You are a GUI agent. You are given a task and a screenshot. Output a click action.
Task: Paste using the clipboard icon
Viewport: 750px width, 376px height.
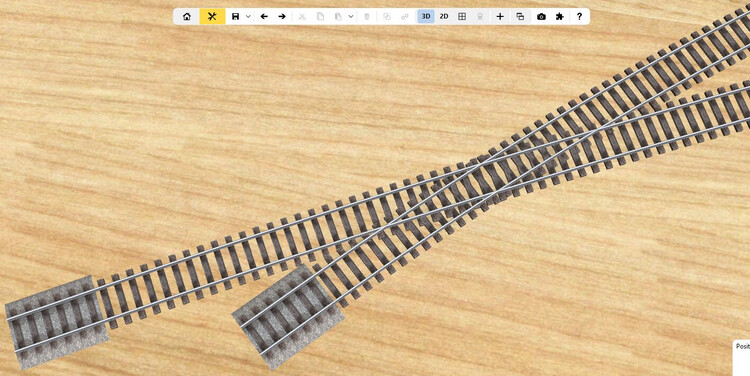(x=338, y=16)
